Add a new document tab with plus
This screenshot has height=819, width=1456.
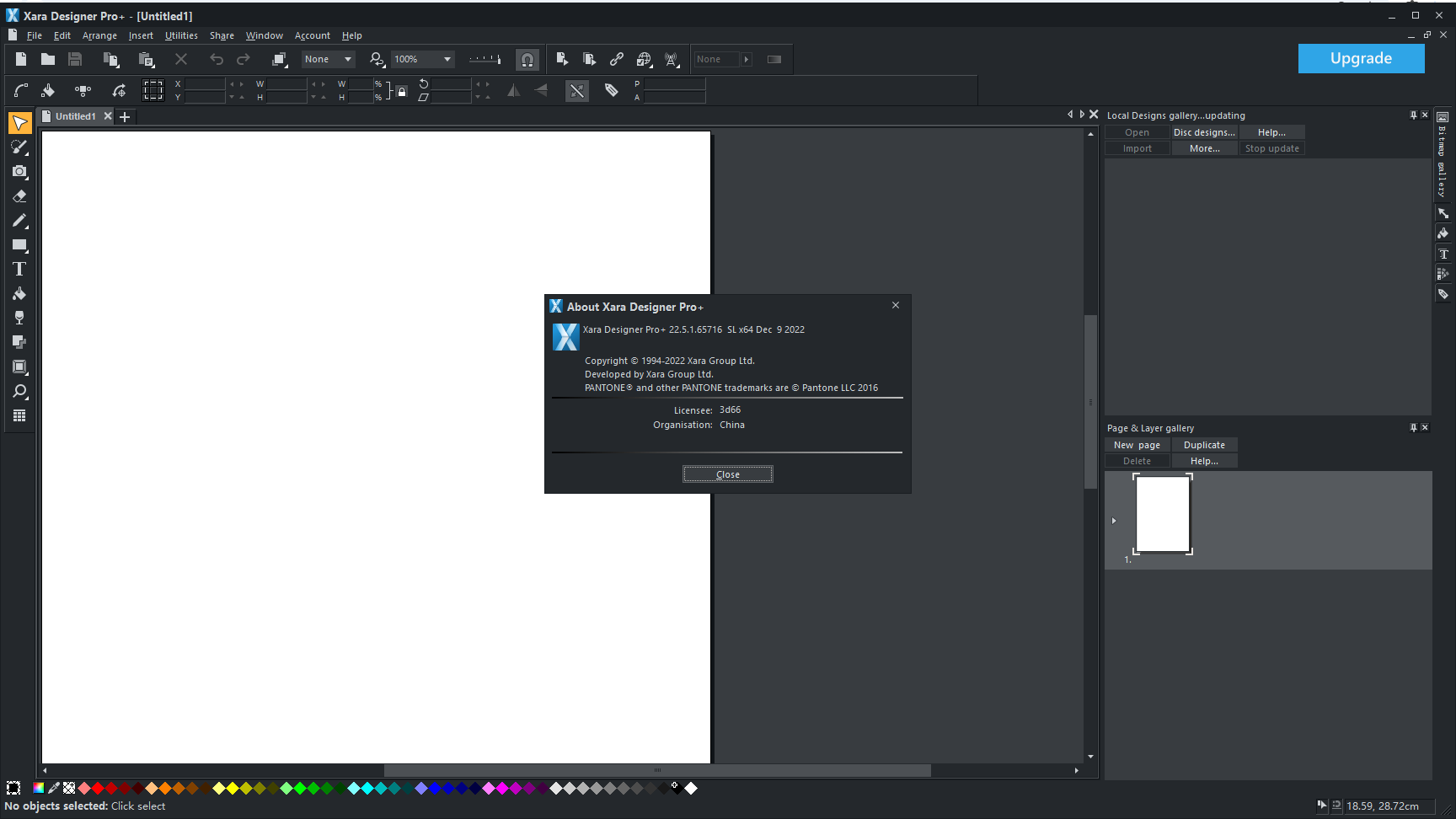click(x=125, y=117)
